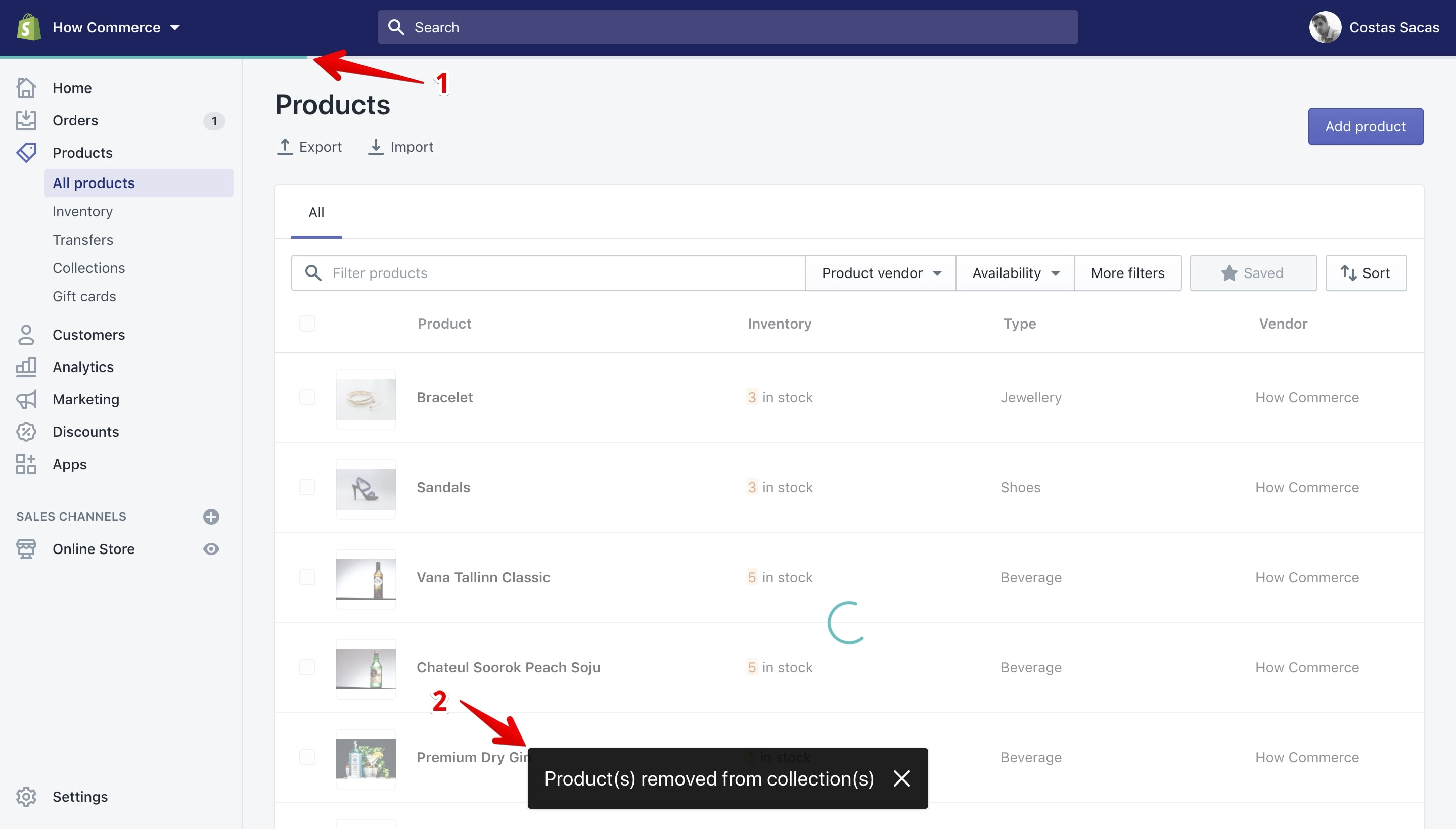
Task: Open the Bracelet product thumbnail
Action: [366, 398]
